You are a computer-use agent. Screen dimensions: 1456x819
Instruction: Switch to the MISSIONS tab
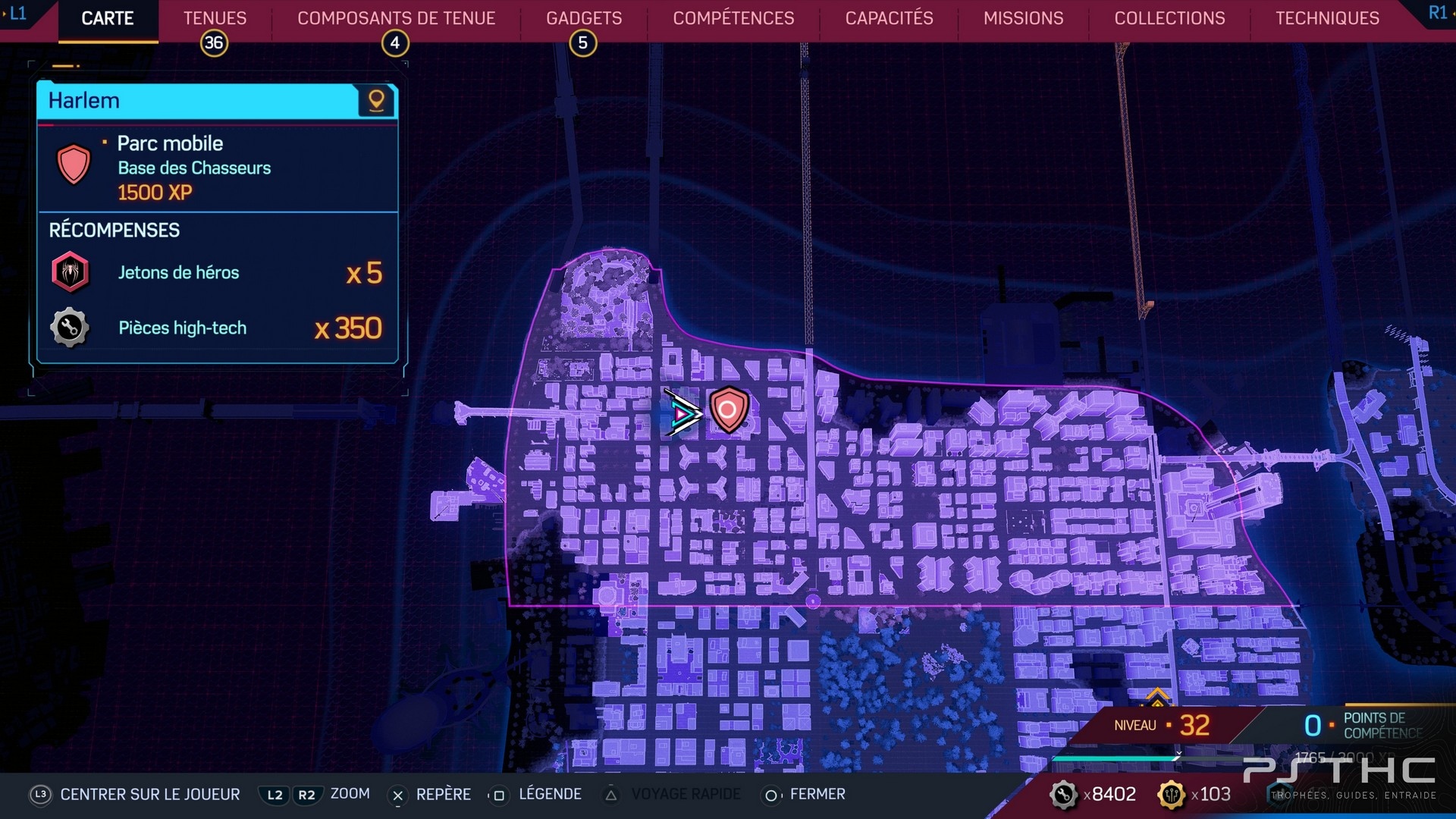[1023, 18]
